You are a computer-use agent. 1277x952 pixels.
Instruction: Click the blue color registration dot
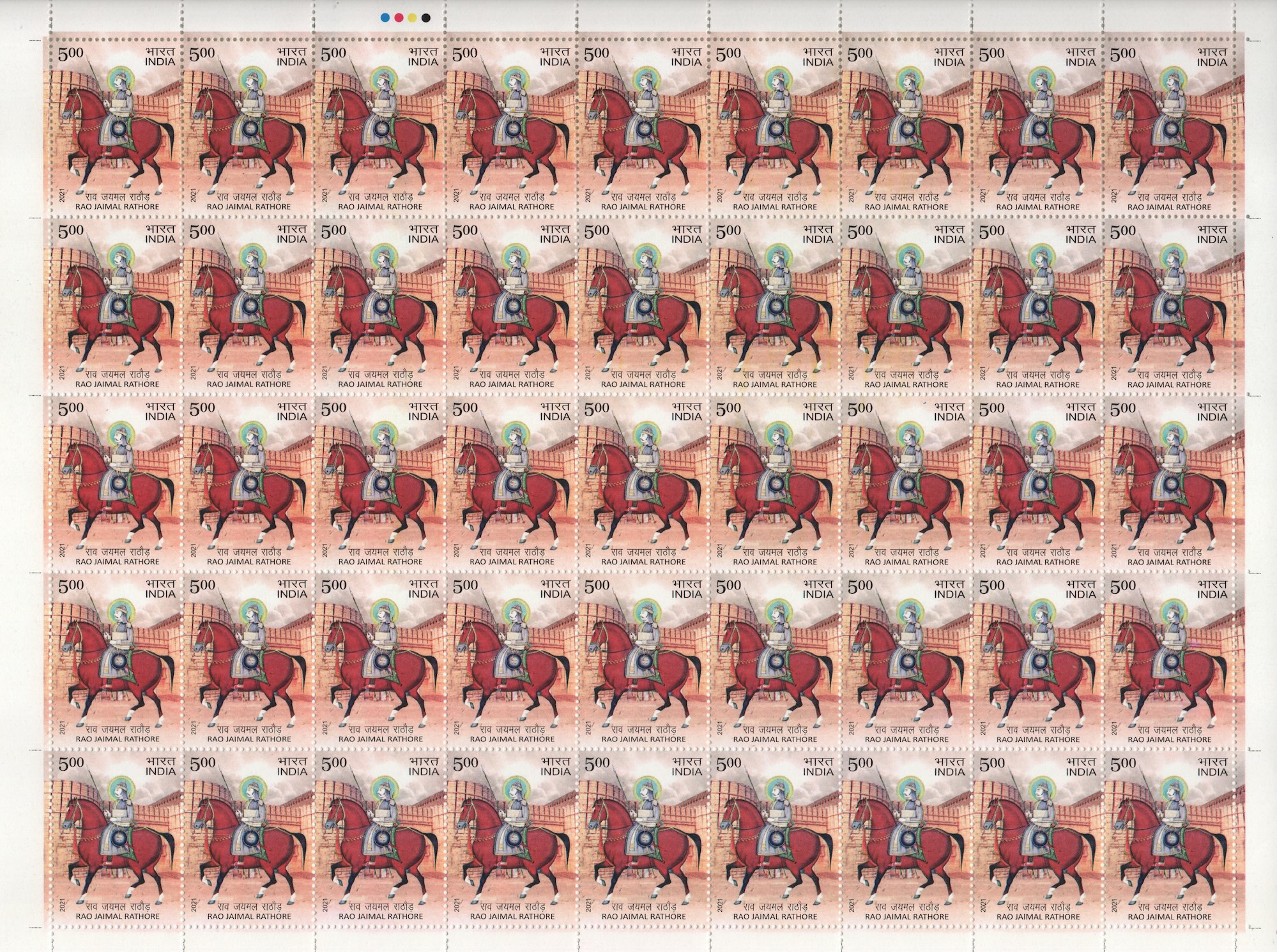coord(385,18)
